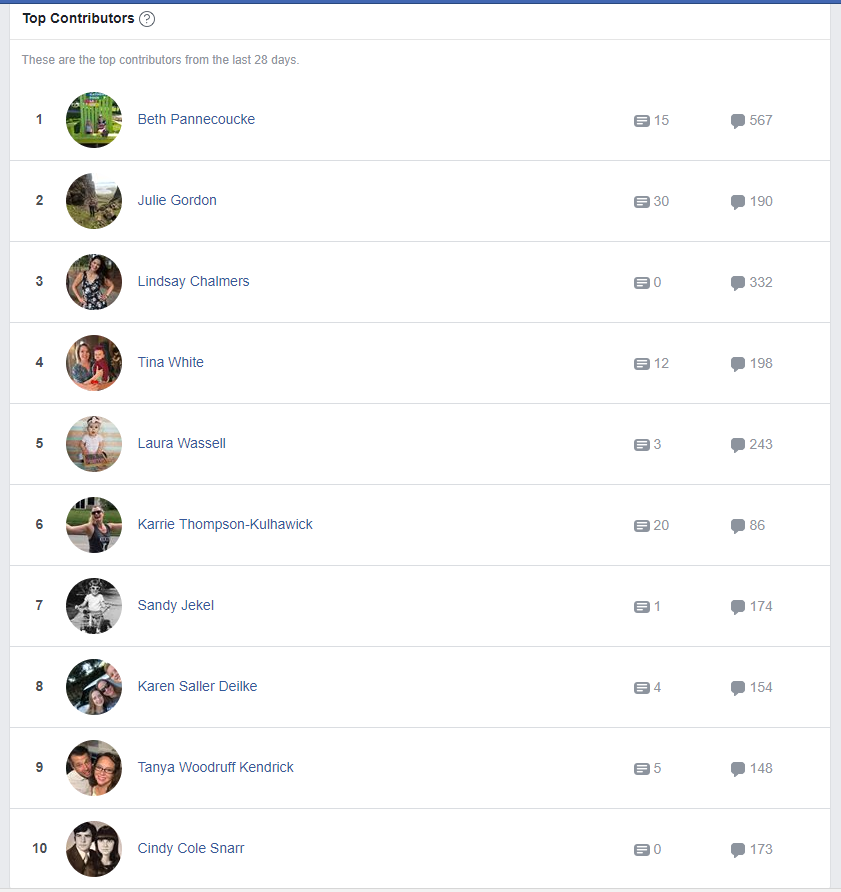This screenshot has width=841, height=892.
Task: Click the posts icon for Tina White
Action: [x=642, y=364]
